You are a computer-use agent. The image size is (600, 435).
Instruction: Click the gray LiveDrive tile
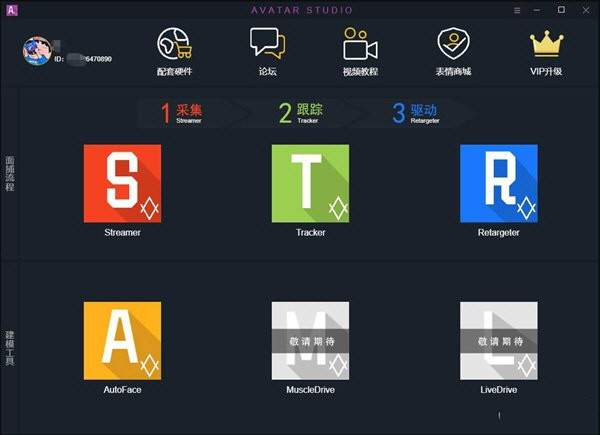pyautogui.click(x=498, y=340)
